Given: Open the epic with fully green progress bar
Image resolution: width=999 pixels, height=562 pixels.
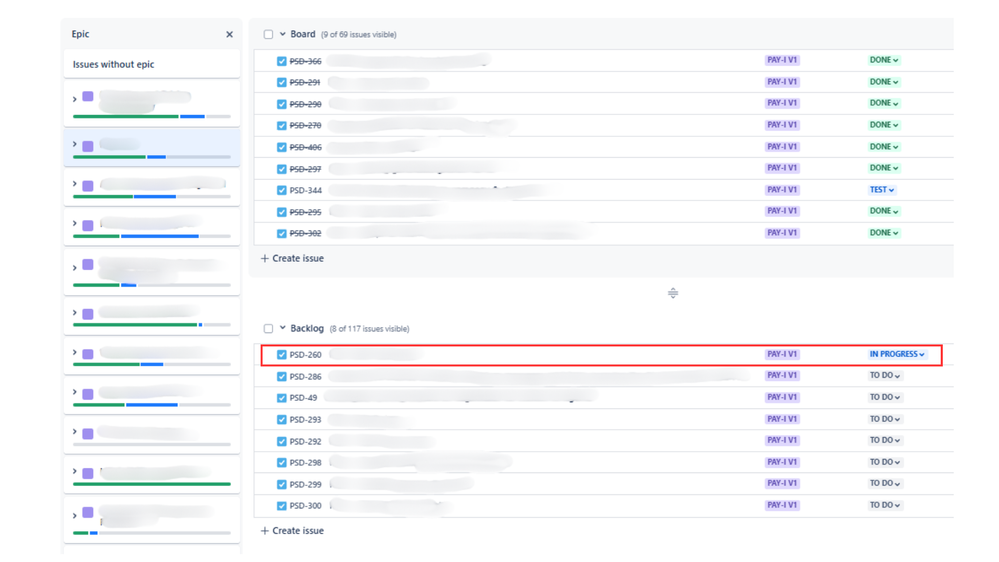Looking at the screenshot, I should point(152,475).
